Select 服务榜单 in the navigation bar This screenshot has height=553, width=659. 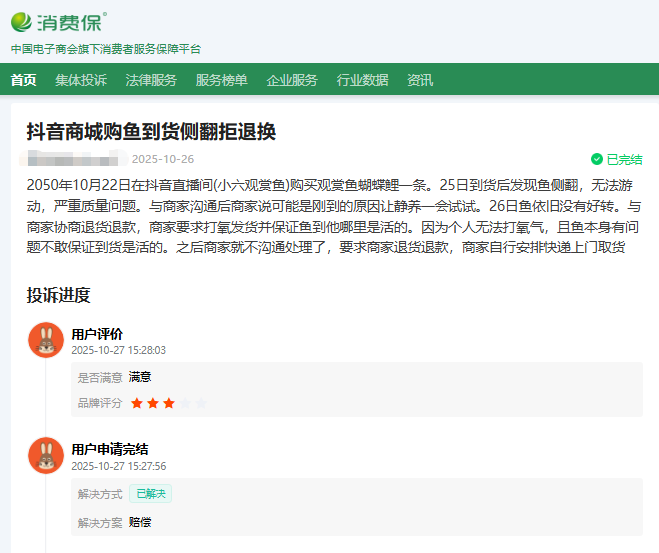click(221, 80)
